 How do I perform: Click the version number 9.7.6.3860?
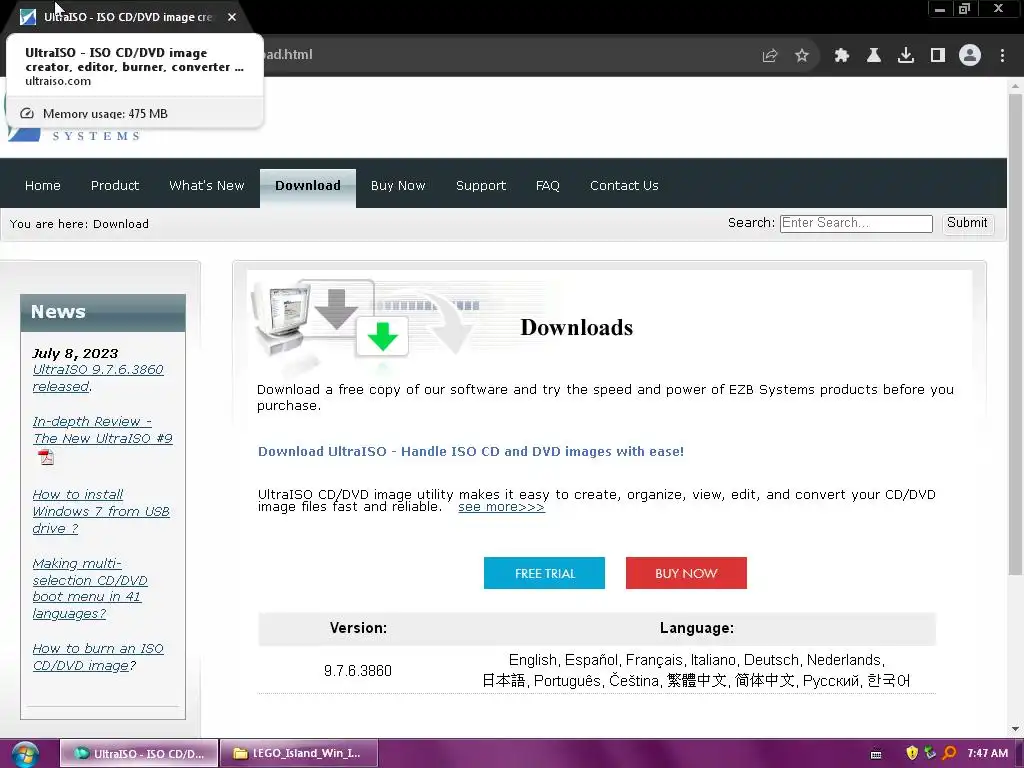point(357,671)
